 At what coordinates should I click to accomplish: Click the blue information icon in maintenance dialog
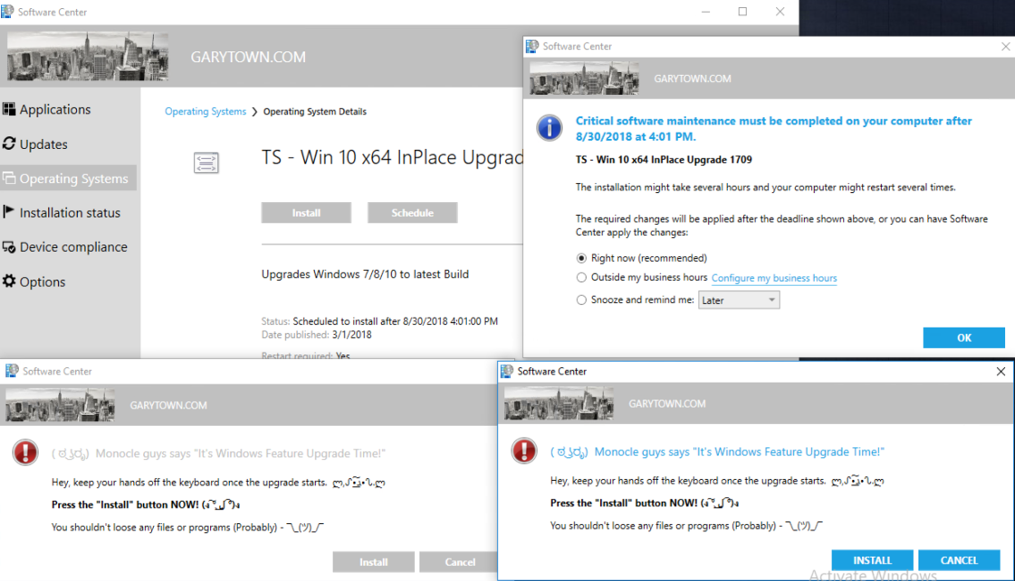pos(549,128)
